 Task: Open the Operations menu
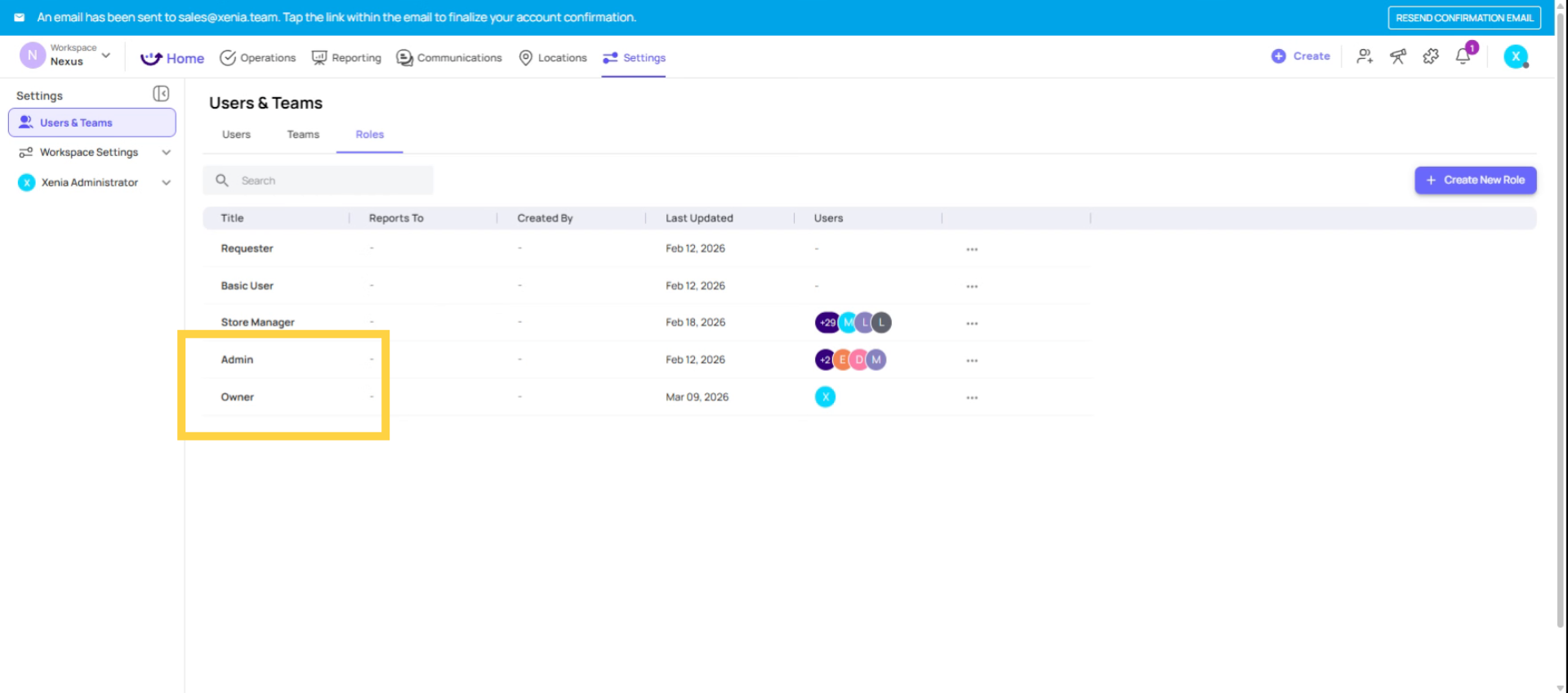coord(258,58)
